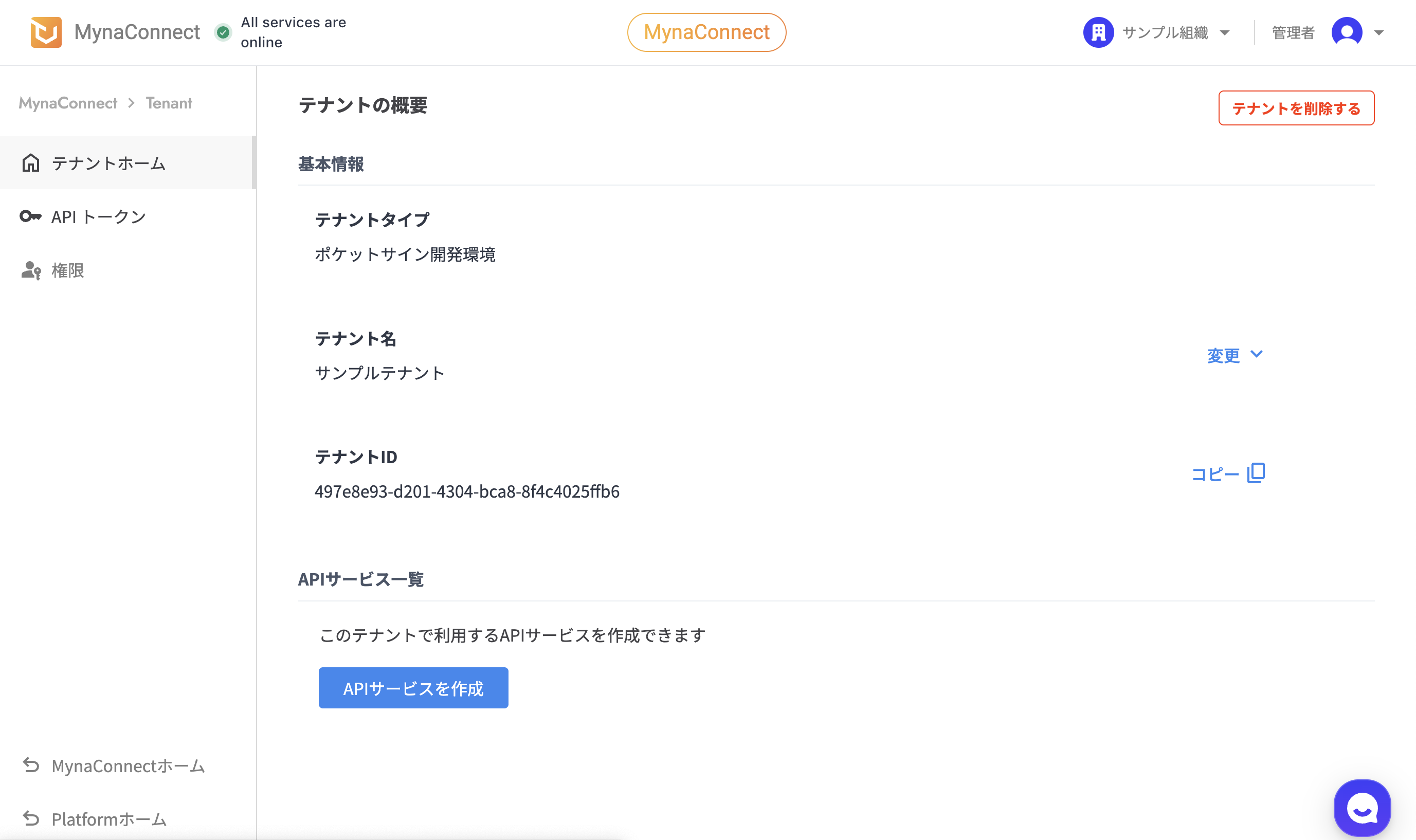Click the key icon for API トークン
1416x840 pixels.
tap(30, 216)
